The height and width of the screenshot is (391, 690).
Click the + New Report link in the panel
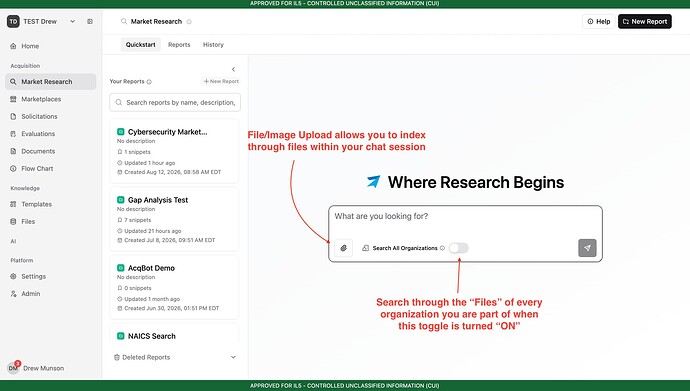point(221,81)
